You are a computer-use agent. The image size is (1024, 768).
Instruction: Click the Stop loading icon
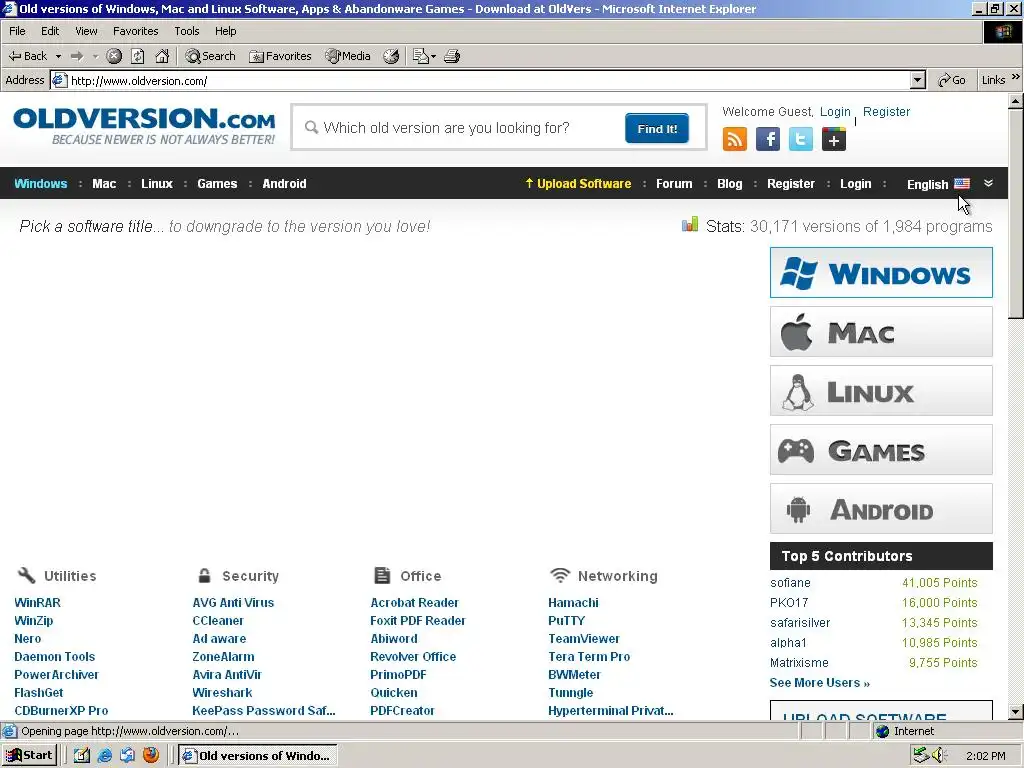(114, 56)
